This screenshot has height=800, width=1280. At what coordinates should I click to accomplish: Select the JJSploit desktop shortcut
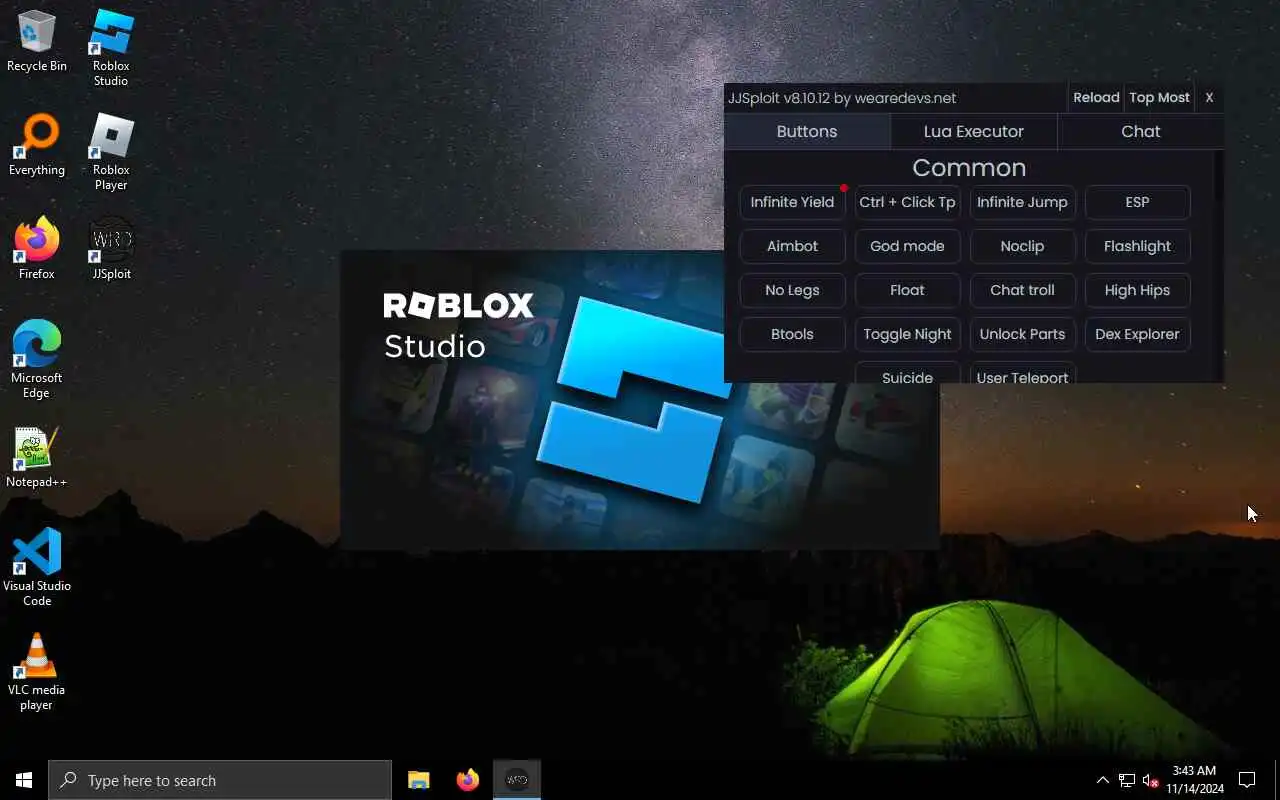pyautogui.click(x=111, y=249)
